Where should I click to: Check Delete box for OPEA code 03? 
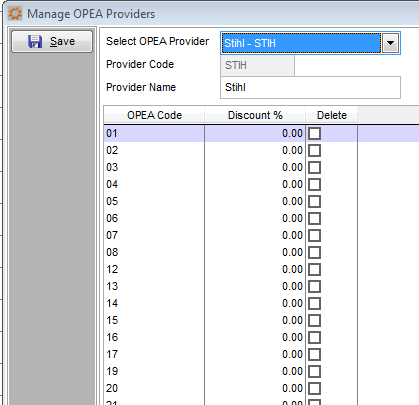[x=314, y=168]
